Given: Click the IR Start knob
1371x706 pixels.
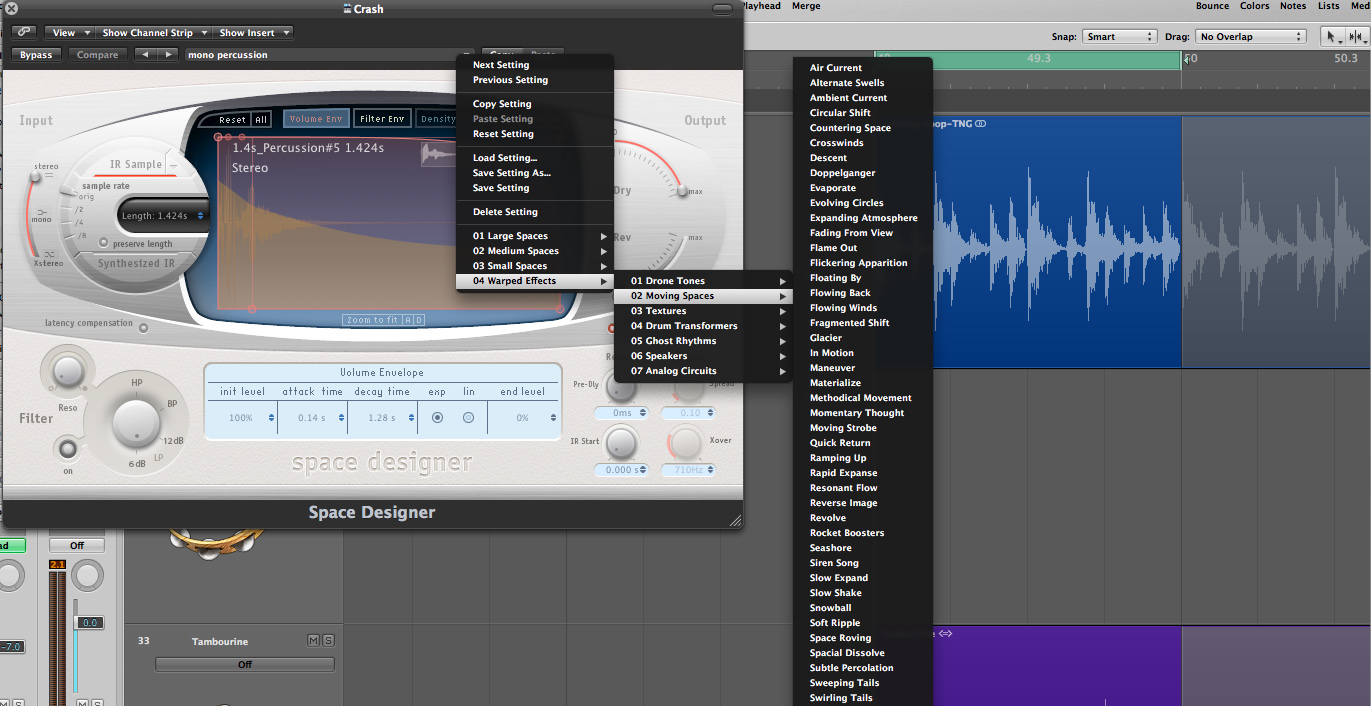Looking at the screenshot, I should [621, 443].
